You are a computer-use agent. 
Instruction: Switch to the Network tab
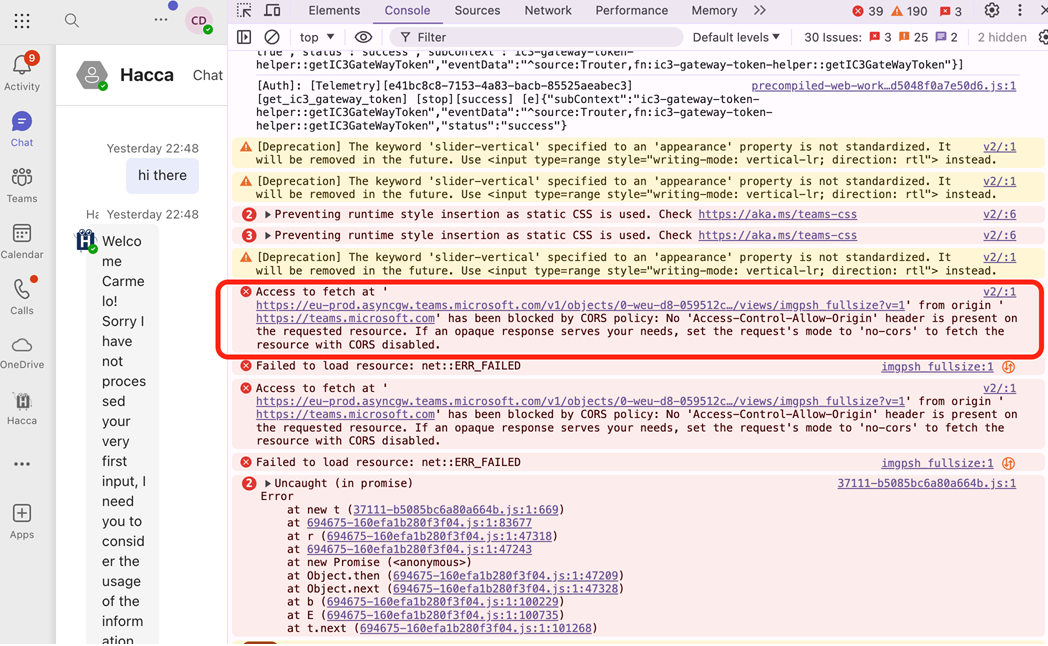tap(548, 11)
